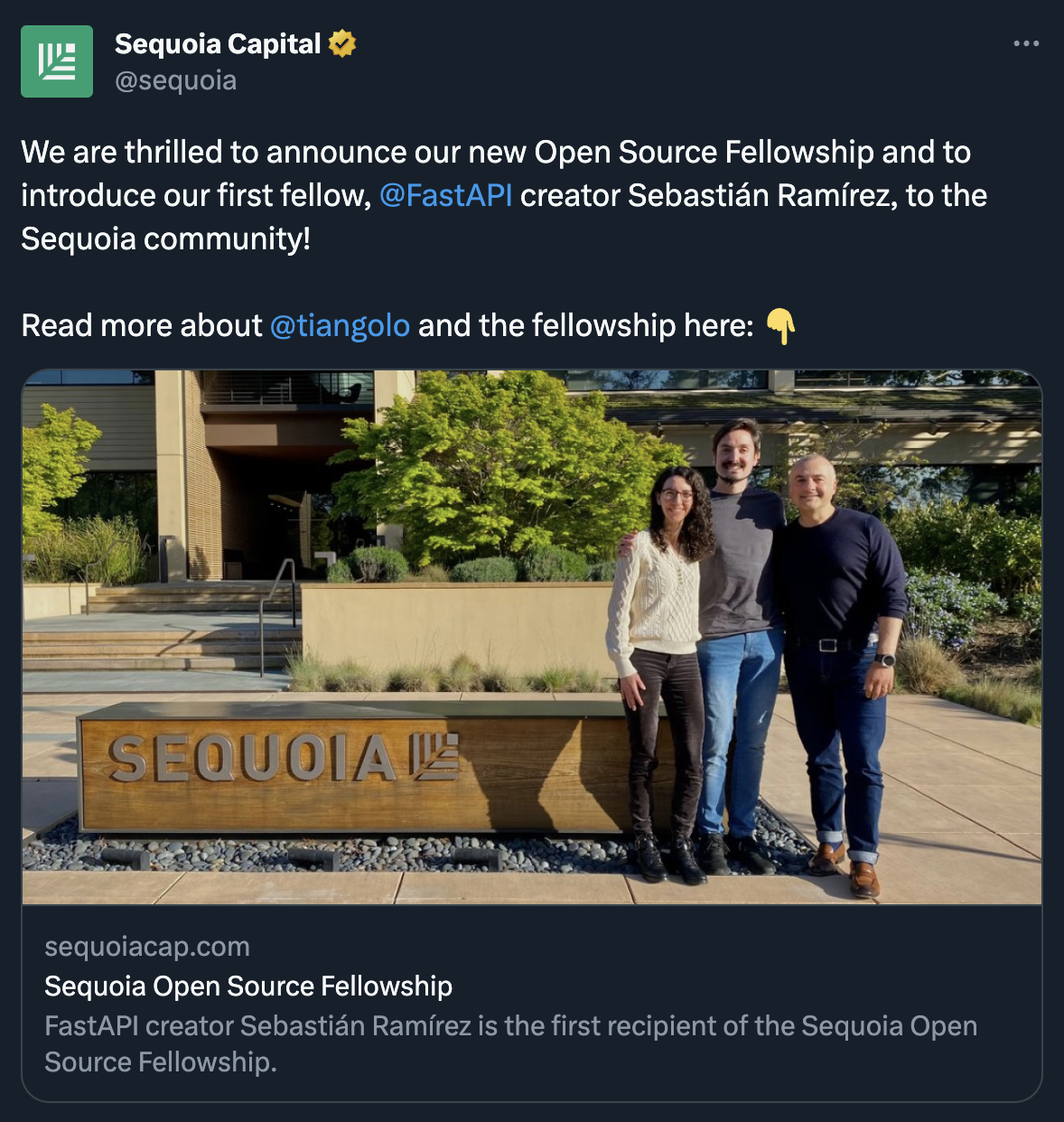Open the Sequoia Capital profile avatar
This screenshot has height=1122, width=1064.
pos(57,61)
